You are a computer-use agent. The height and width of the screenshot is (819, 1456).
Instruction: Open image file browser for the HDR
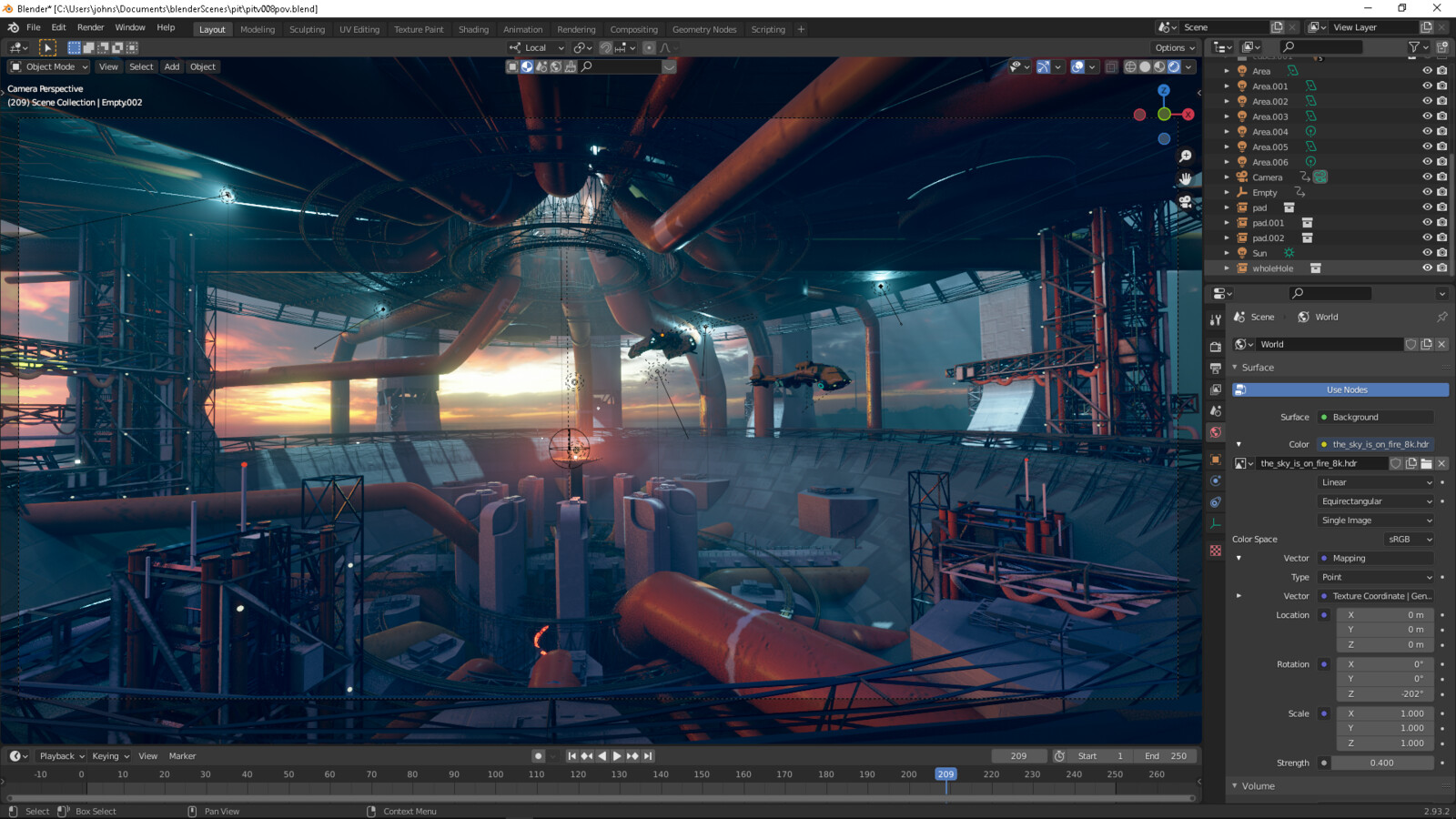click(x=1426, y=463)
